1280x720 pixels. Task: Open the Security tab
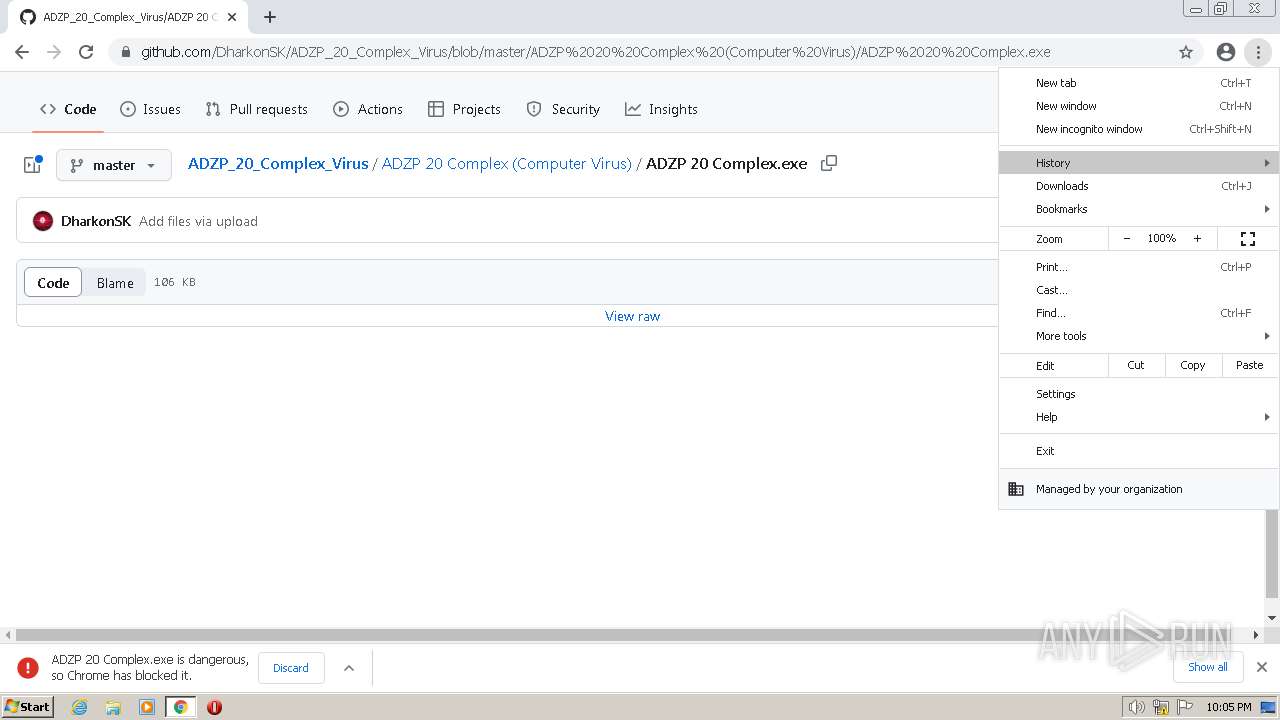[563, 109]
